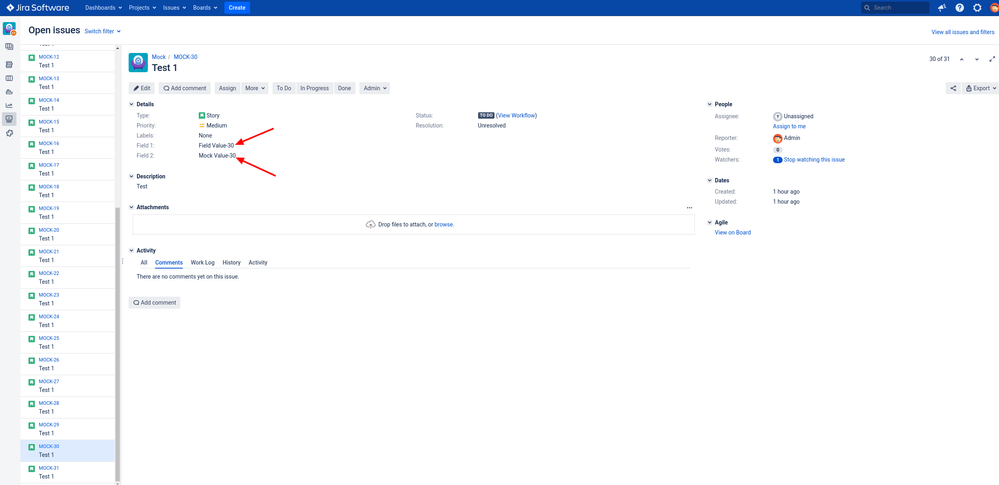Open the kanban board icon below project avatar

coord(10,47)
